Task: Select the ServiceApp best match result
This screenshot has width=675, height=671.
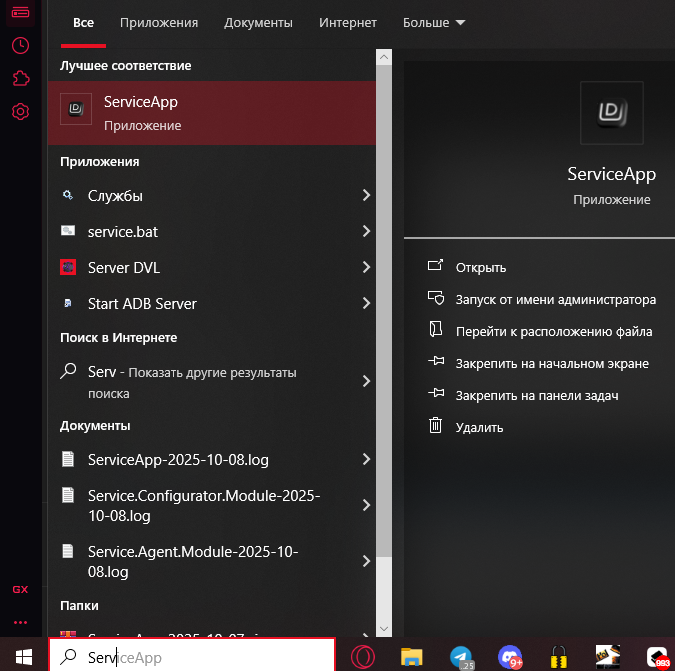Action: click(x=211, y=112)
